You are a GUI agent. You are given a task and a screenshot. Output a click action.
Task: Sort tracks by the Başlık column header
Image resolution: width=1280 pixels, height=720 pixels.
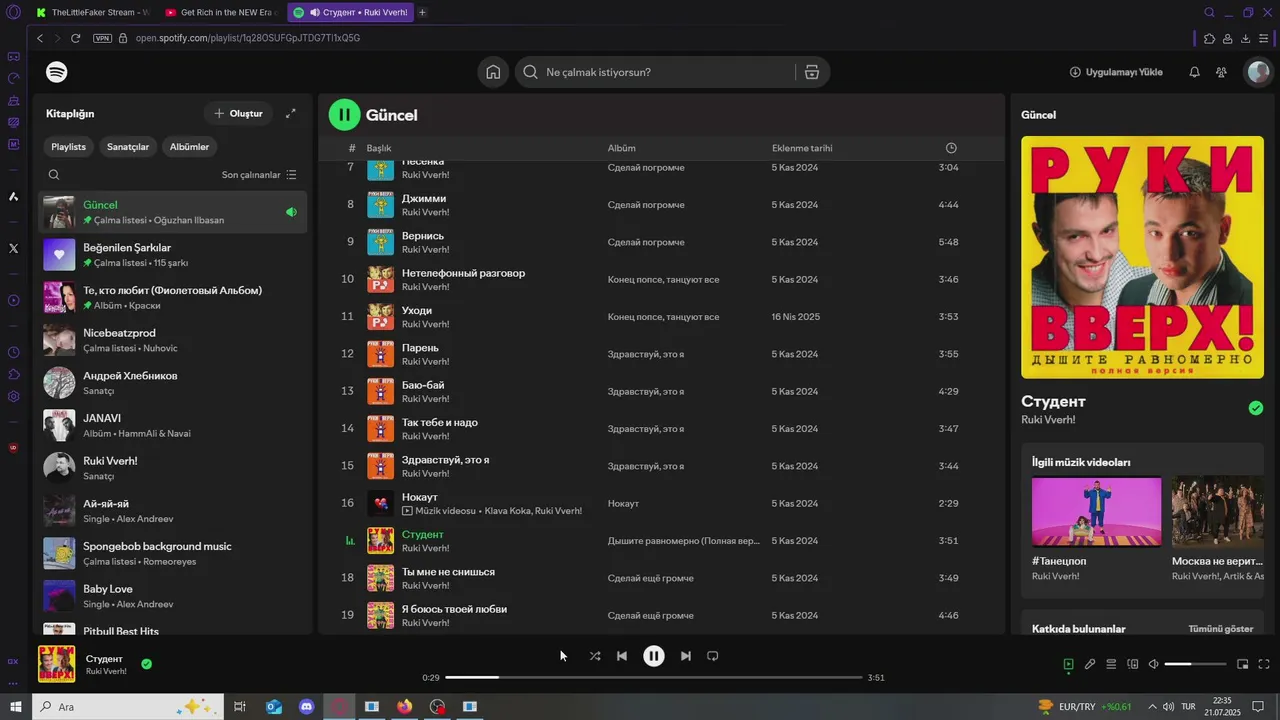tap(379, 148)
